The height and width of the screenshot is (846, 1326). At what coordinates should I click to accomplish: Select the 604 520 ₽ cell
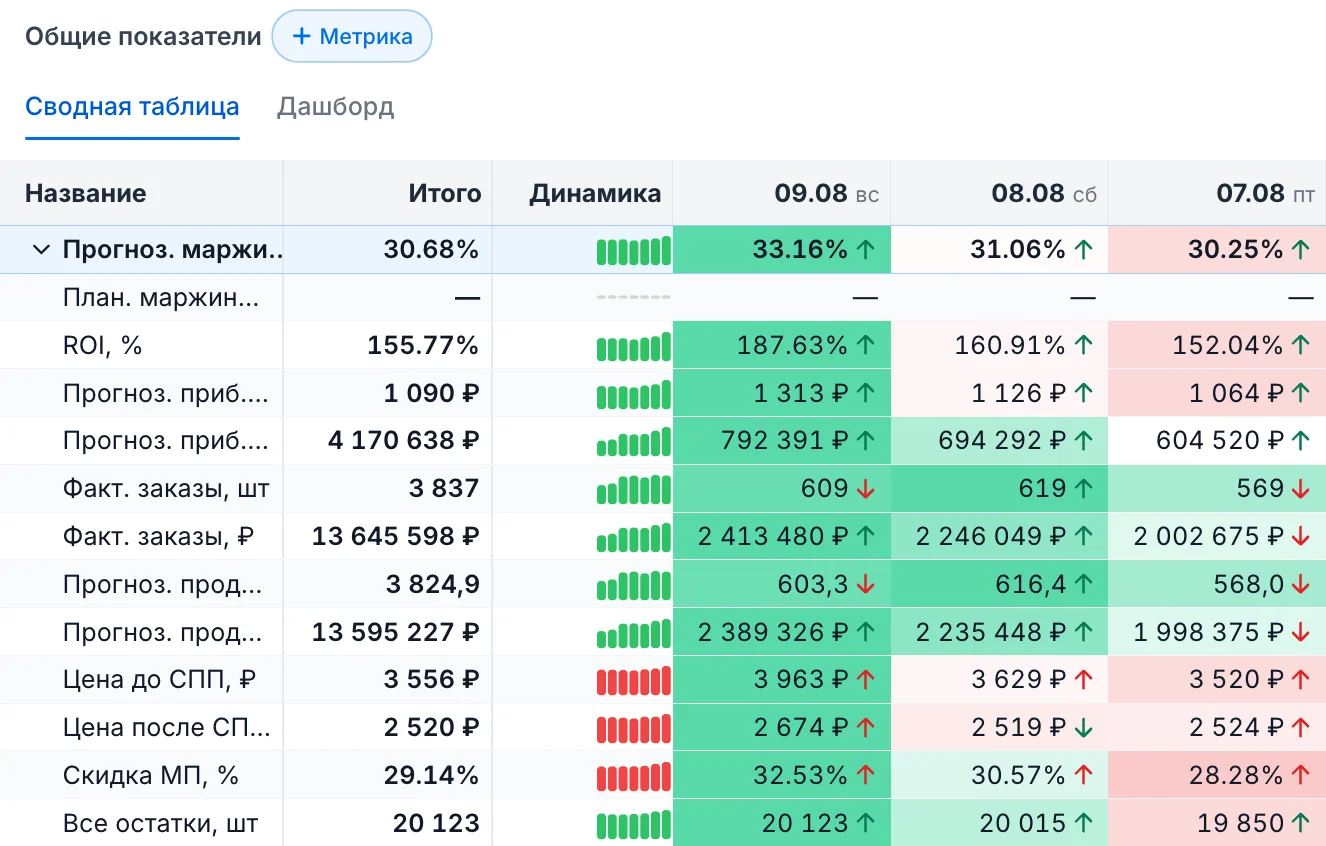pyautogui.click(x=1217, y=441)
